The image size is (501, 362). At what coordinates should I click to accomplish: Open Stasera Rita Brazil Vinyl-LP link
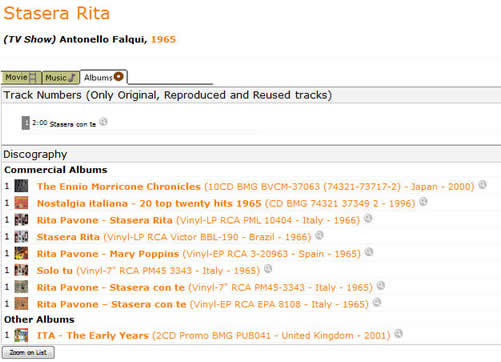[174, 237]
